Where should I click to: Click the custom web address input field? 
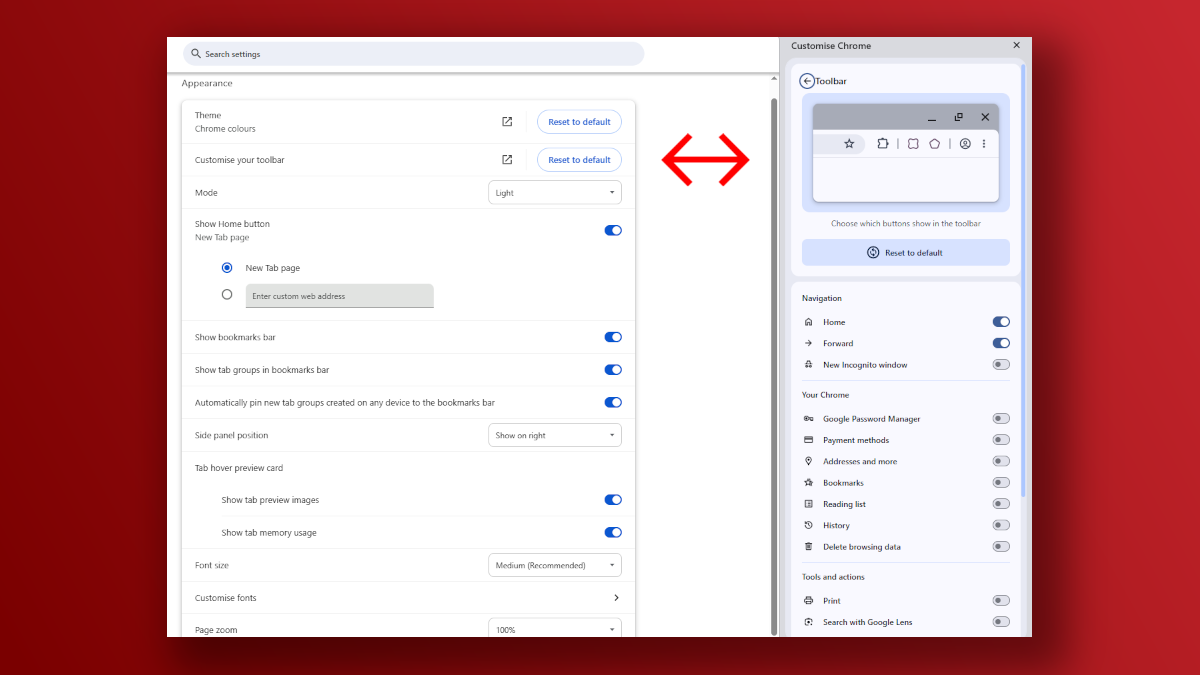click(x=340, y=295)
